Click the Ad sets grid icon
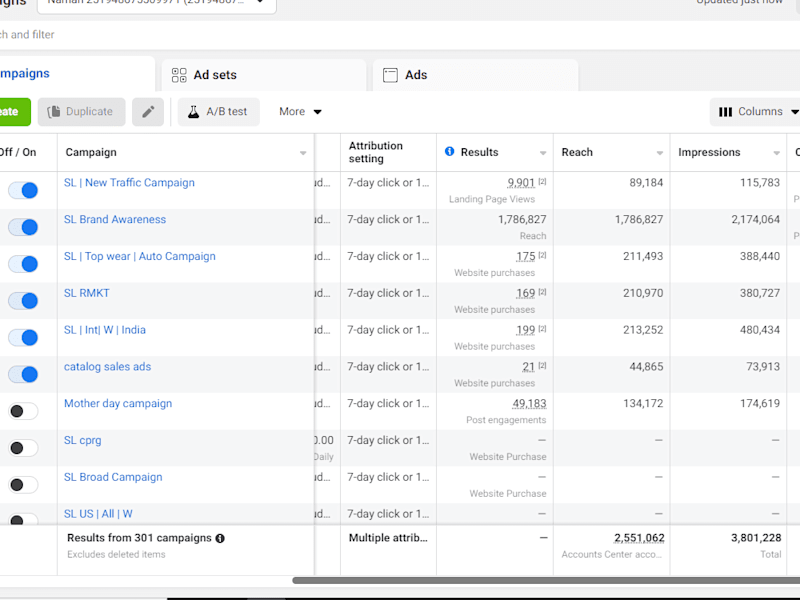800x600 pixels. coord(179,75)
